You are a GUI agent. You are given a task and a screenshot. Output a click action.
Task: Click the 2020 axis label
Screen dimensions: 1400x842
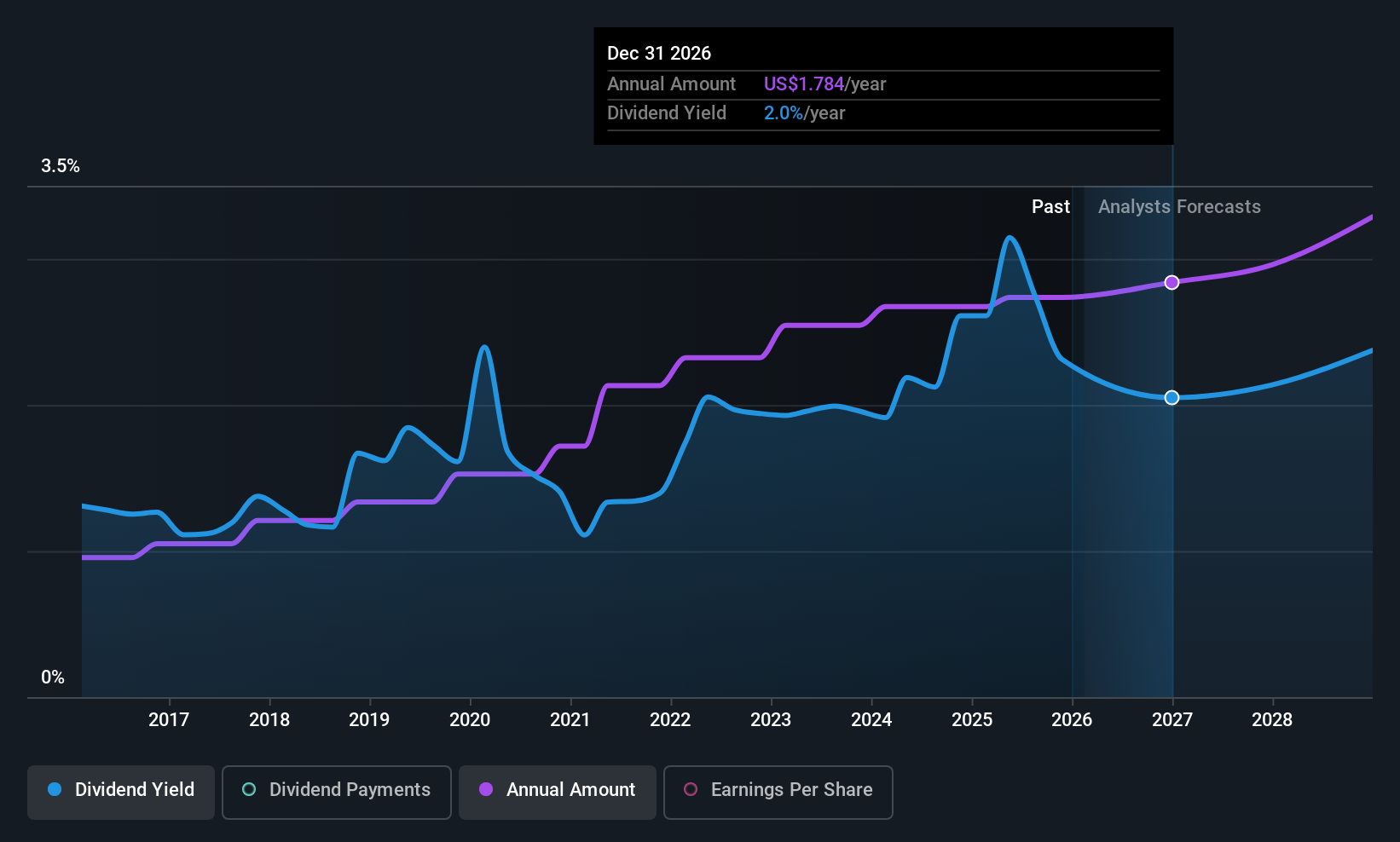(470, 720)
